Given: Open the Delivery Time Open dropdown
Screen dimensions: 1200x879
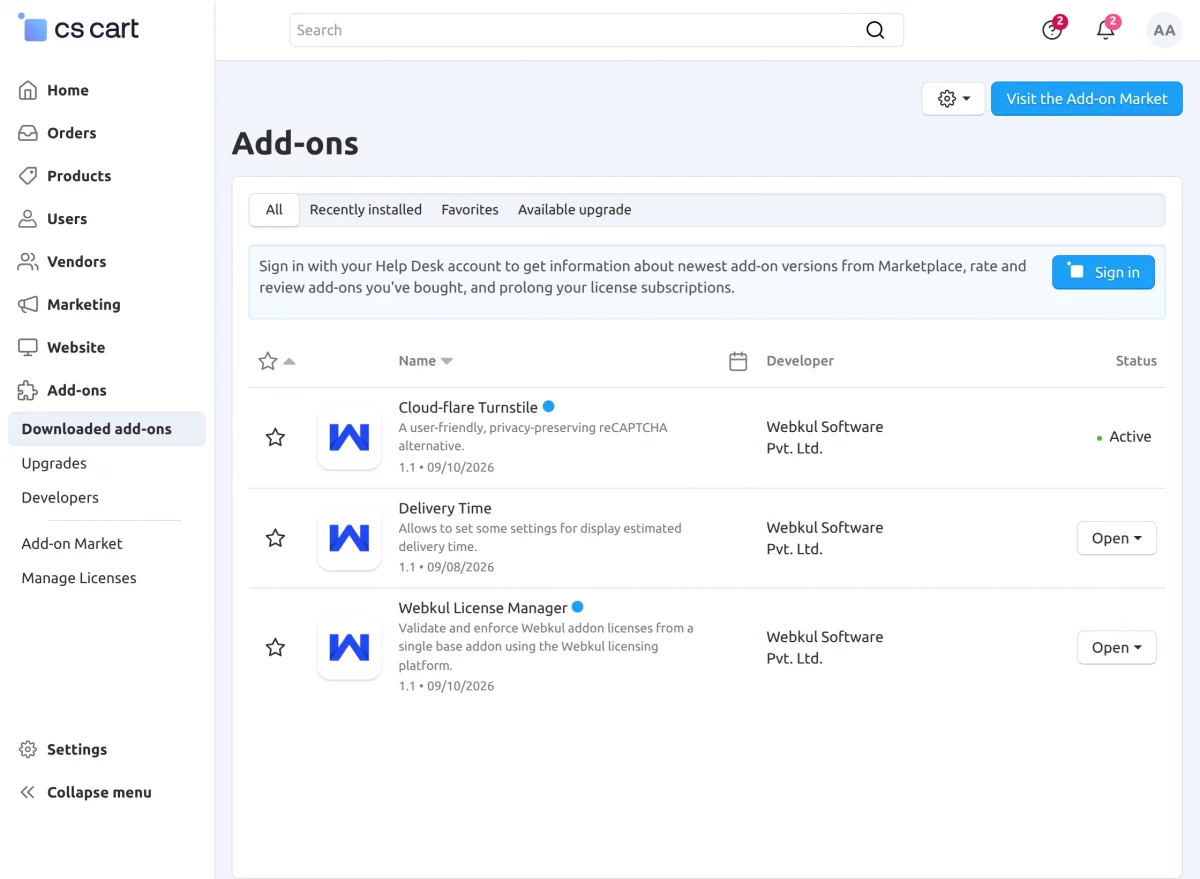Looking at the screenshot, I should (1116, 538).
